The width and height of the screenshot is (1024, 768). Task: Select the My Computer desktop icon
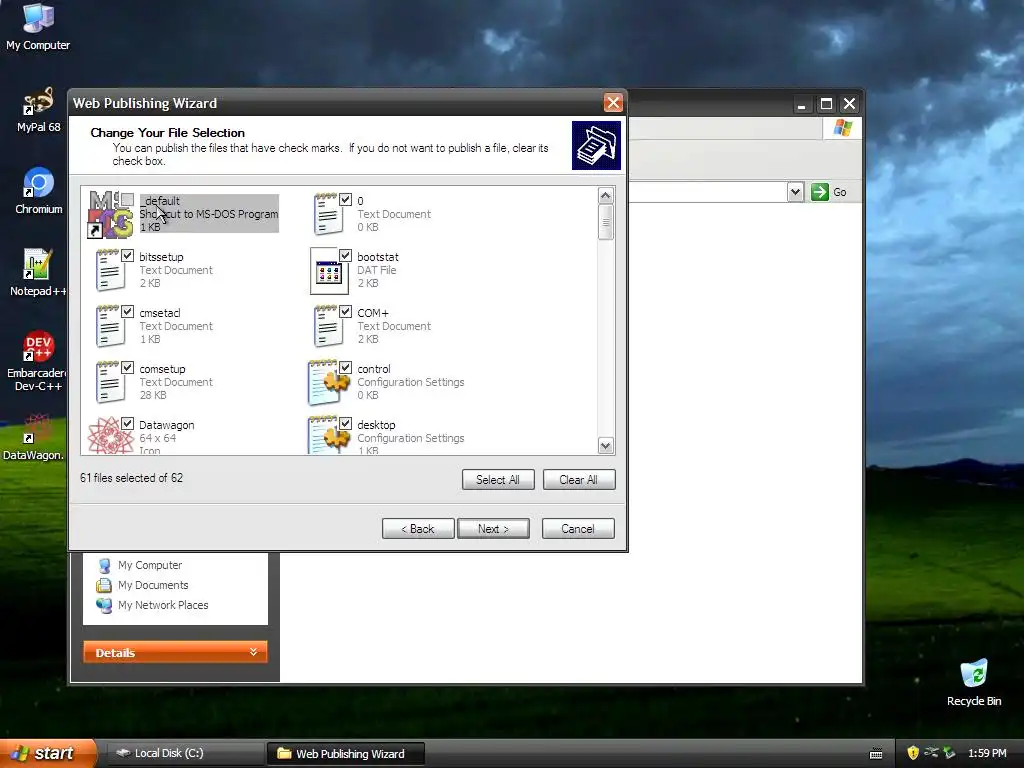pos(38,27)
